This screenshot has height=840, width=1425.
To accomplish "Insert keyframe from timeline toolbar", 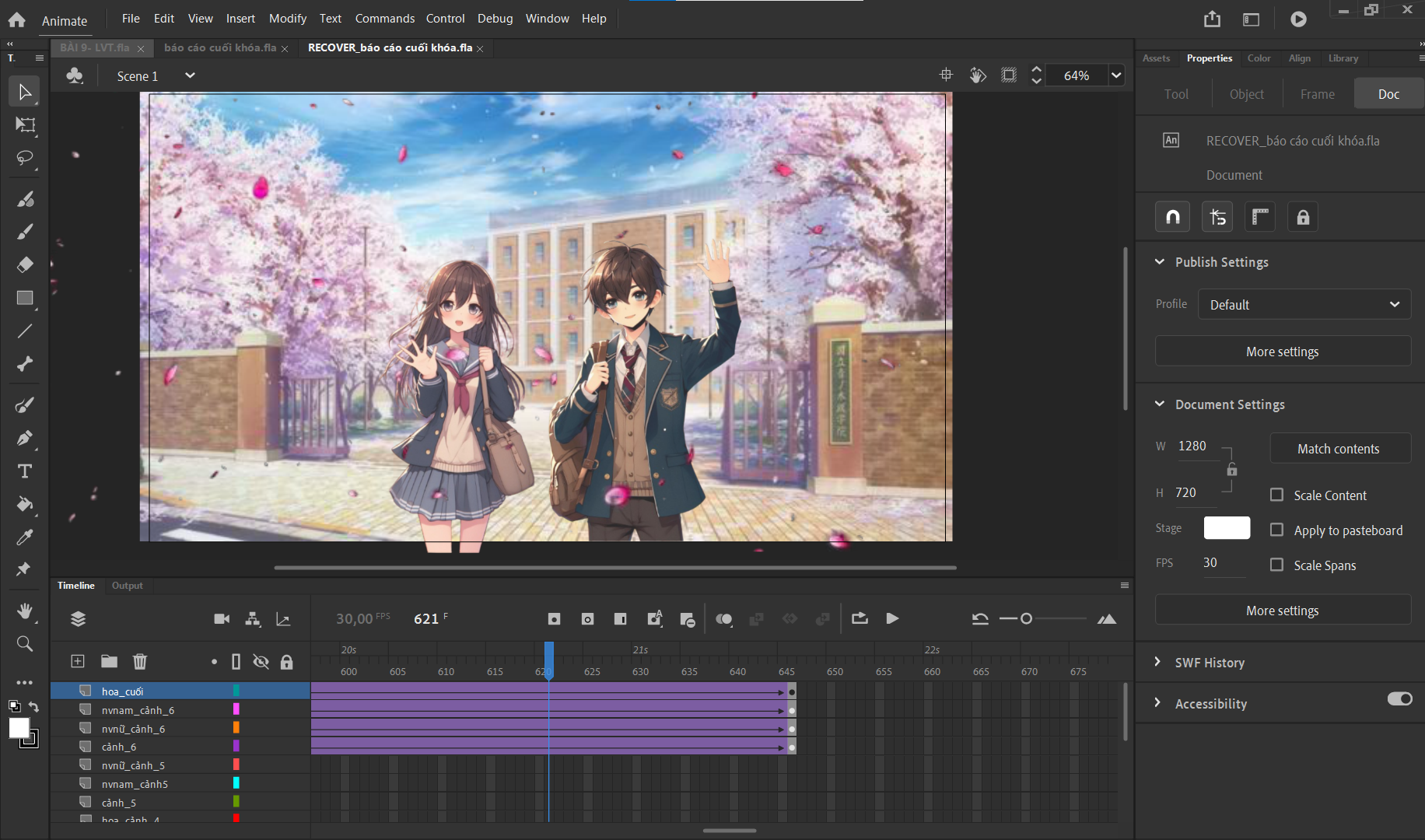I will (554, 619).
